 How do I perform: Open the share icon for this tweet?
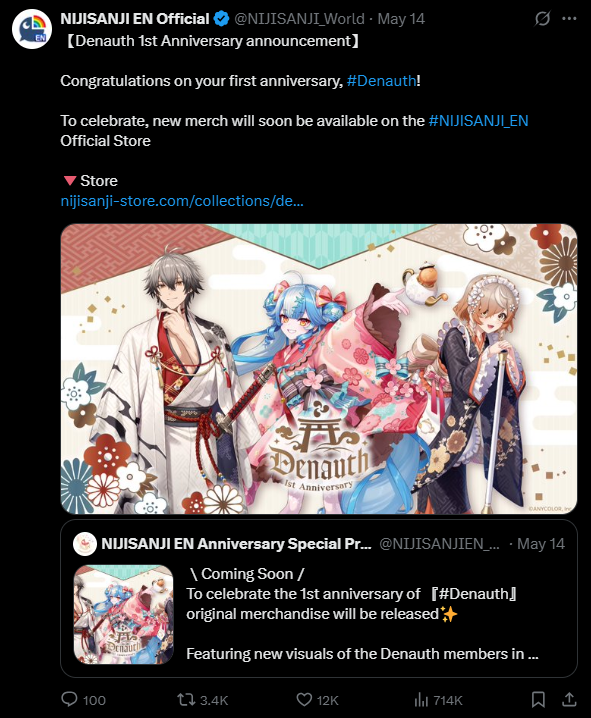(x=569, y=699)
